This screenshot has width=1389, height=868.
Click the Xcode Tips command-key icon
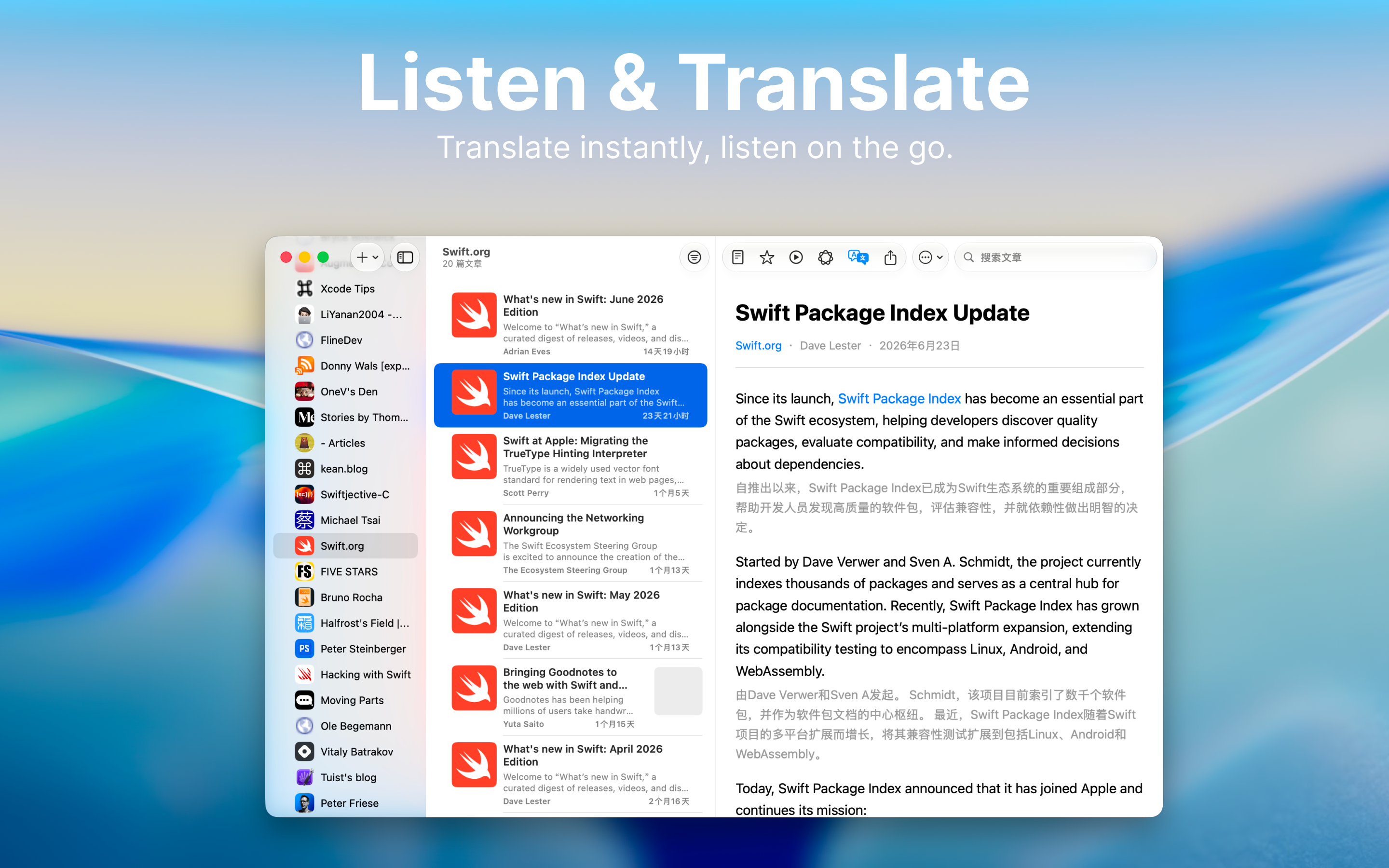[304, 288]
